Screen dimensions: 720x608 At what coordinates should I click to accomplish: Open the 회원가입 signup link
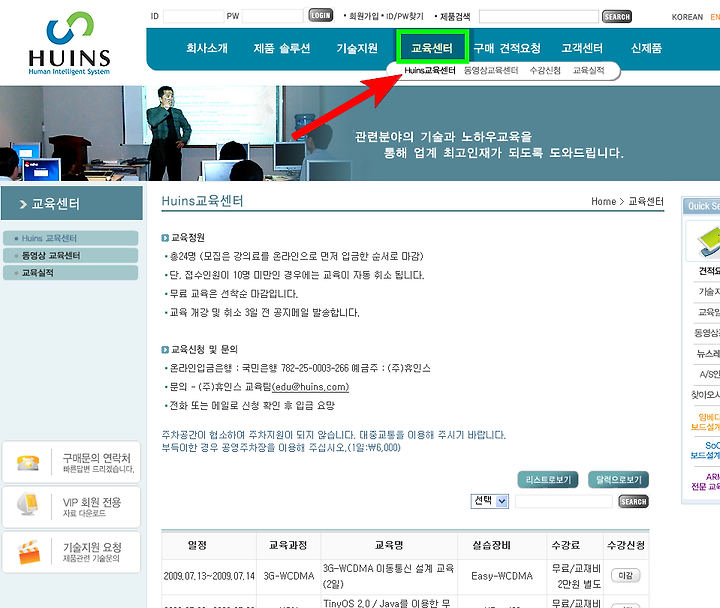pyautogui.click(x=364, y=17)
